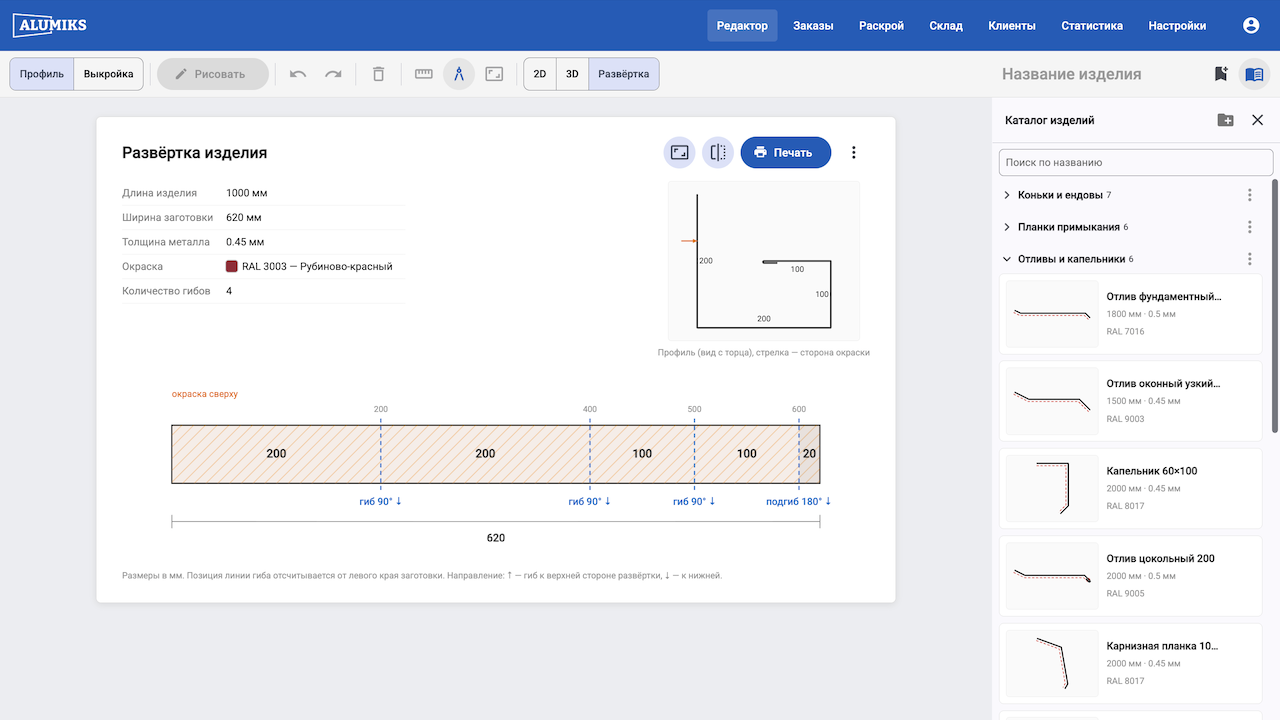
Task: Click the 620 total dimension label
Action: click(496, 538)
